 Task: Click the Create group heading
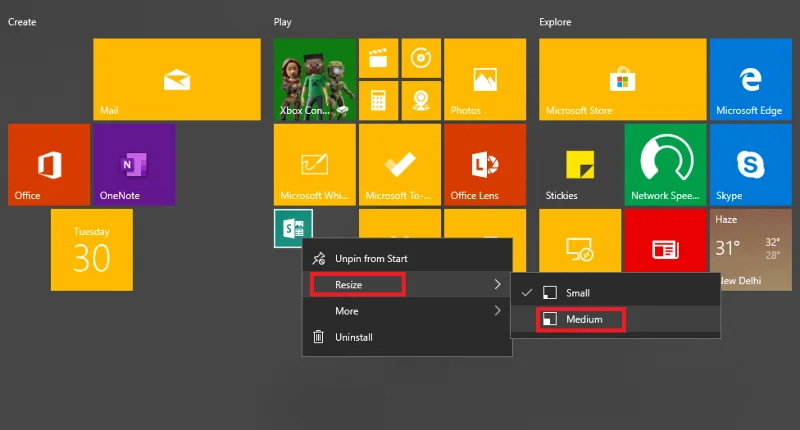point(22,22)
